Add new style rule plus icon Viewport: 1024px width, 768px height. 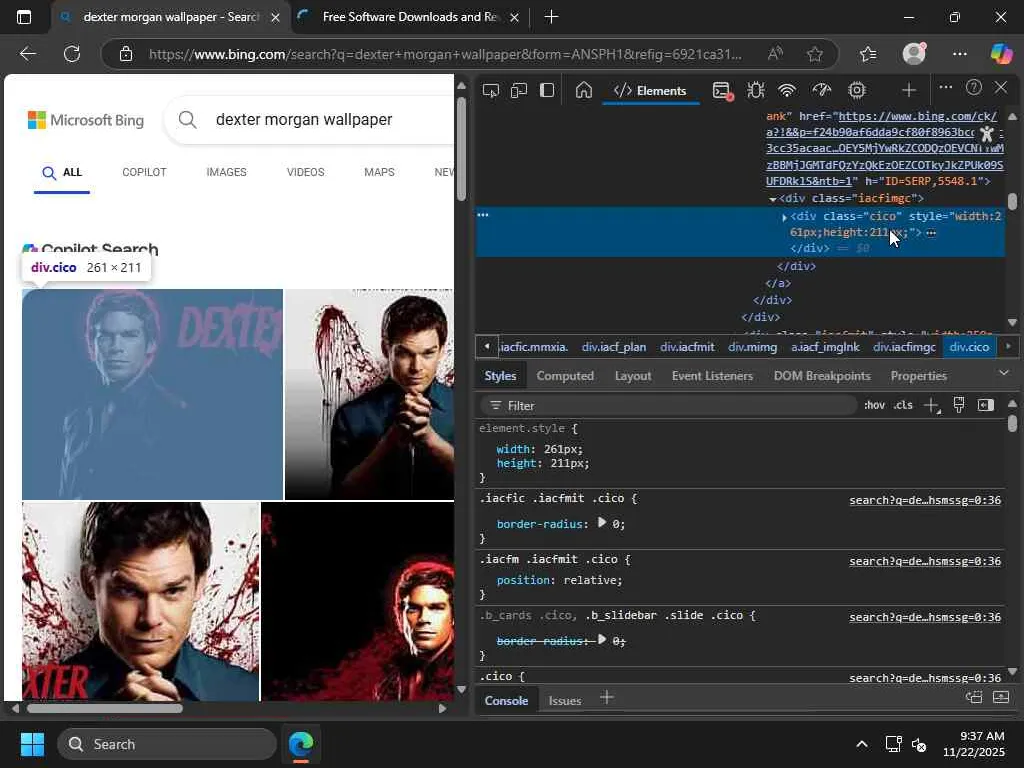click(932, 406)
